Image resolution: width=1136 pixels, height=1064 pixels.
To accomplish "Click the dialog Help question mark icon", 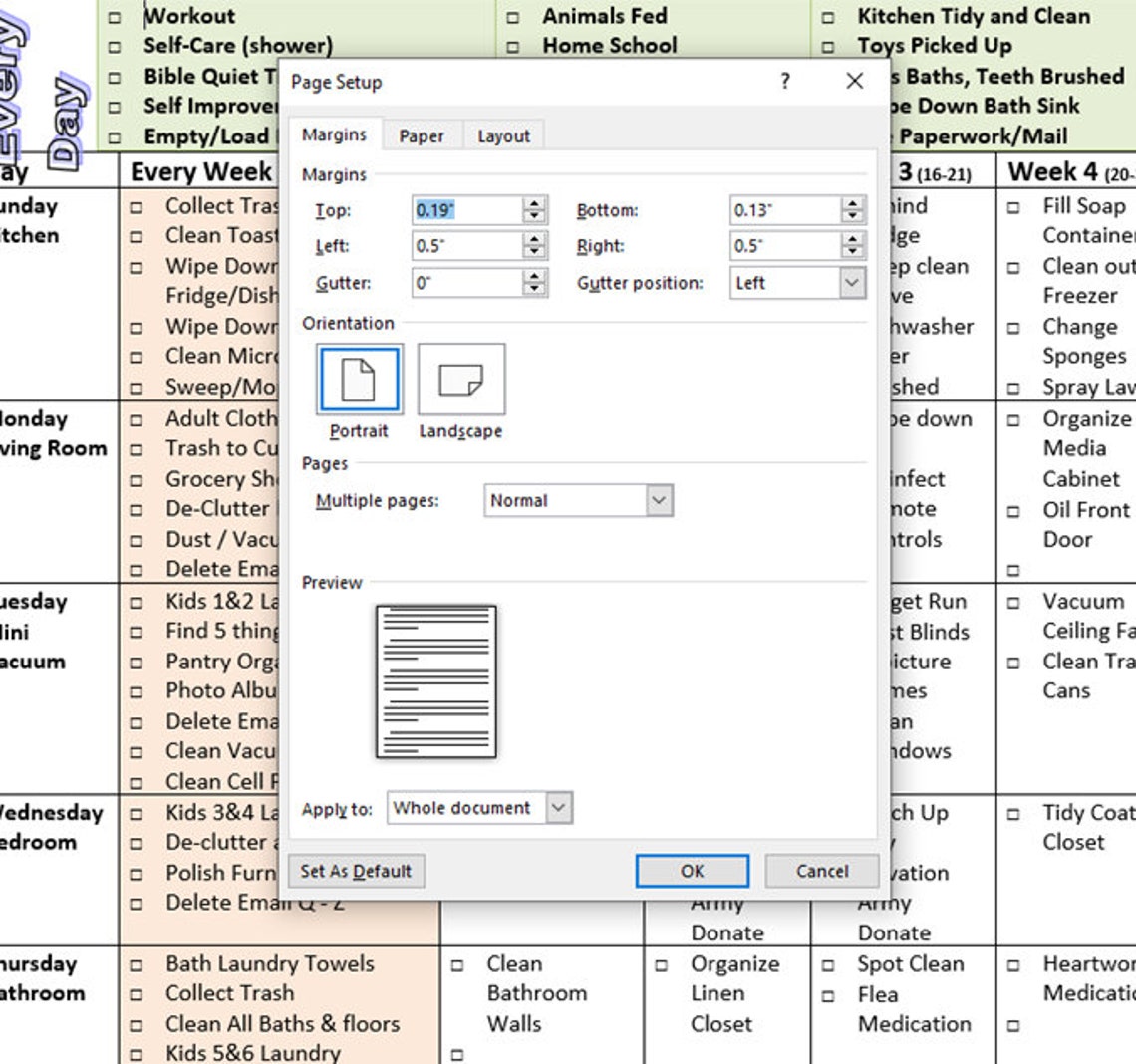I will click(x=784, y=83).
